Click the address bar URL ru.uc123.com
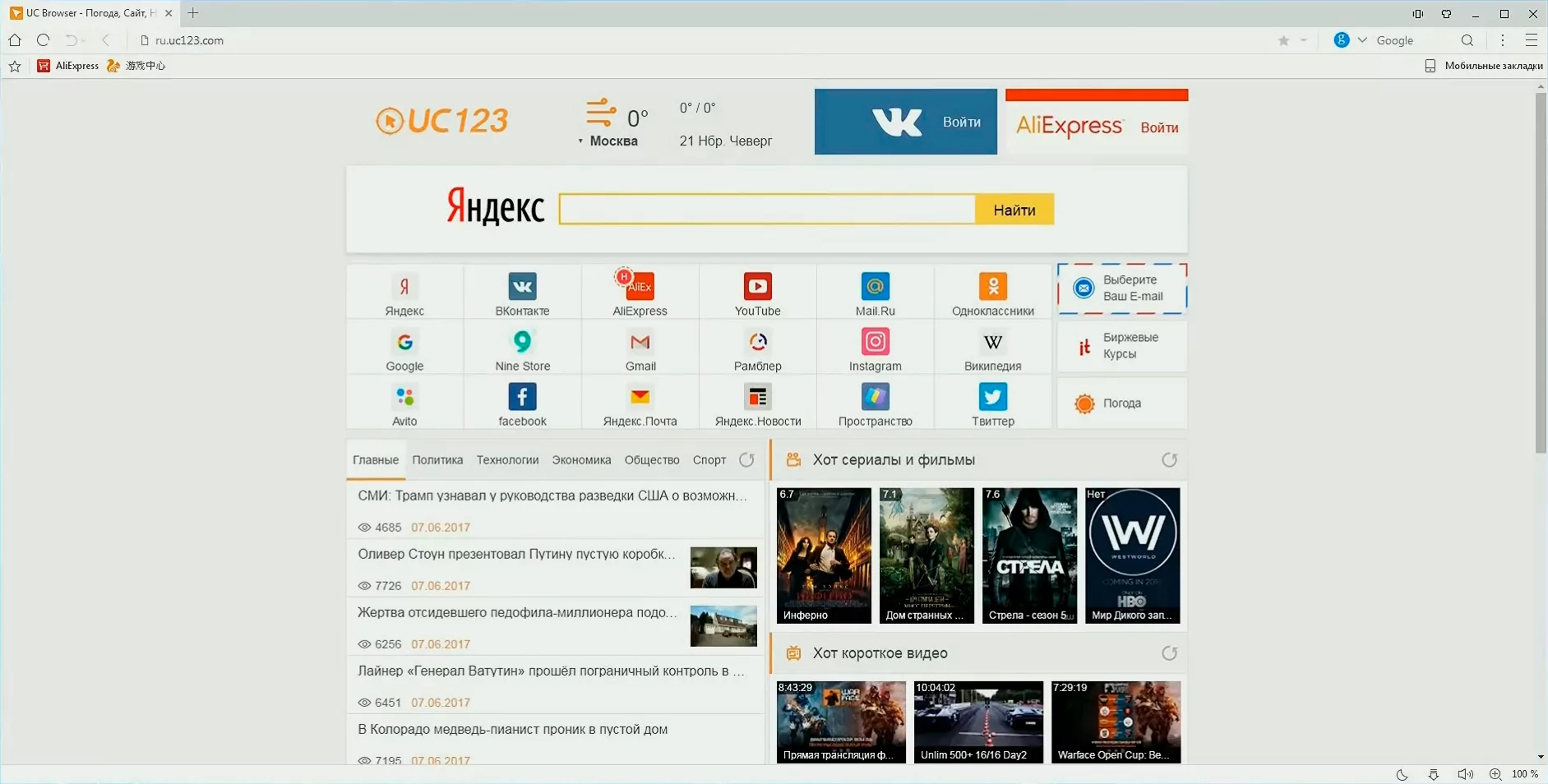The width and height of the screenshot is (1548, 784). [x=189, y=40]
